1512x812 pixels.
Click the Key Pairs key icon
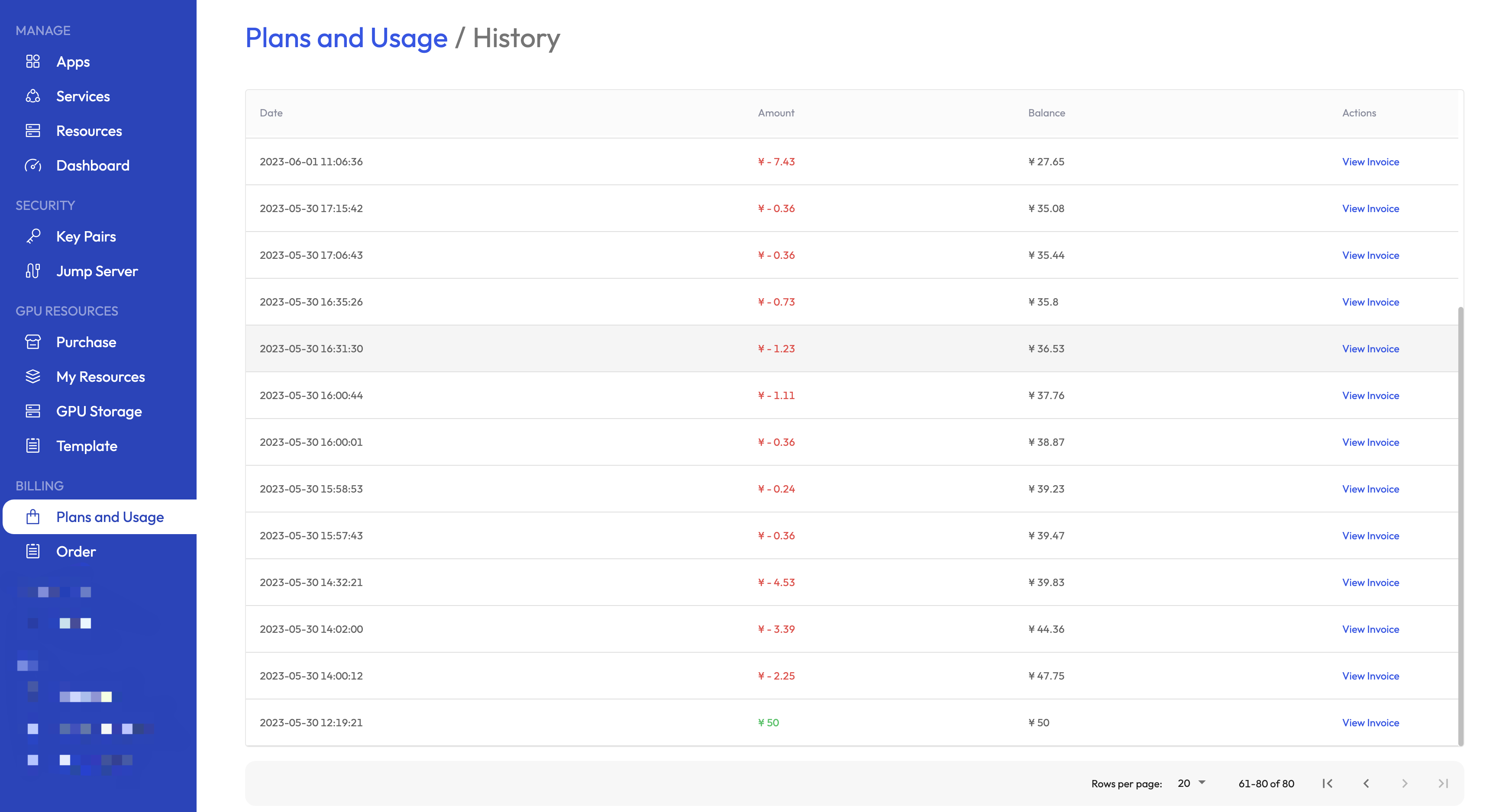coord(33,236)
